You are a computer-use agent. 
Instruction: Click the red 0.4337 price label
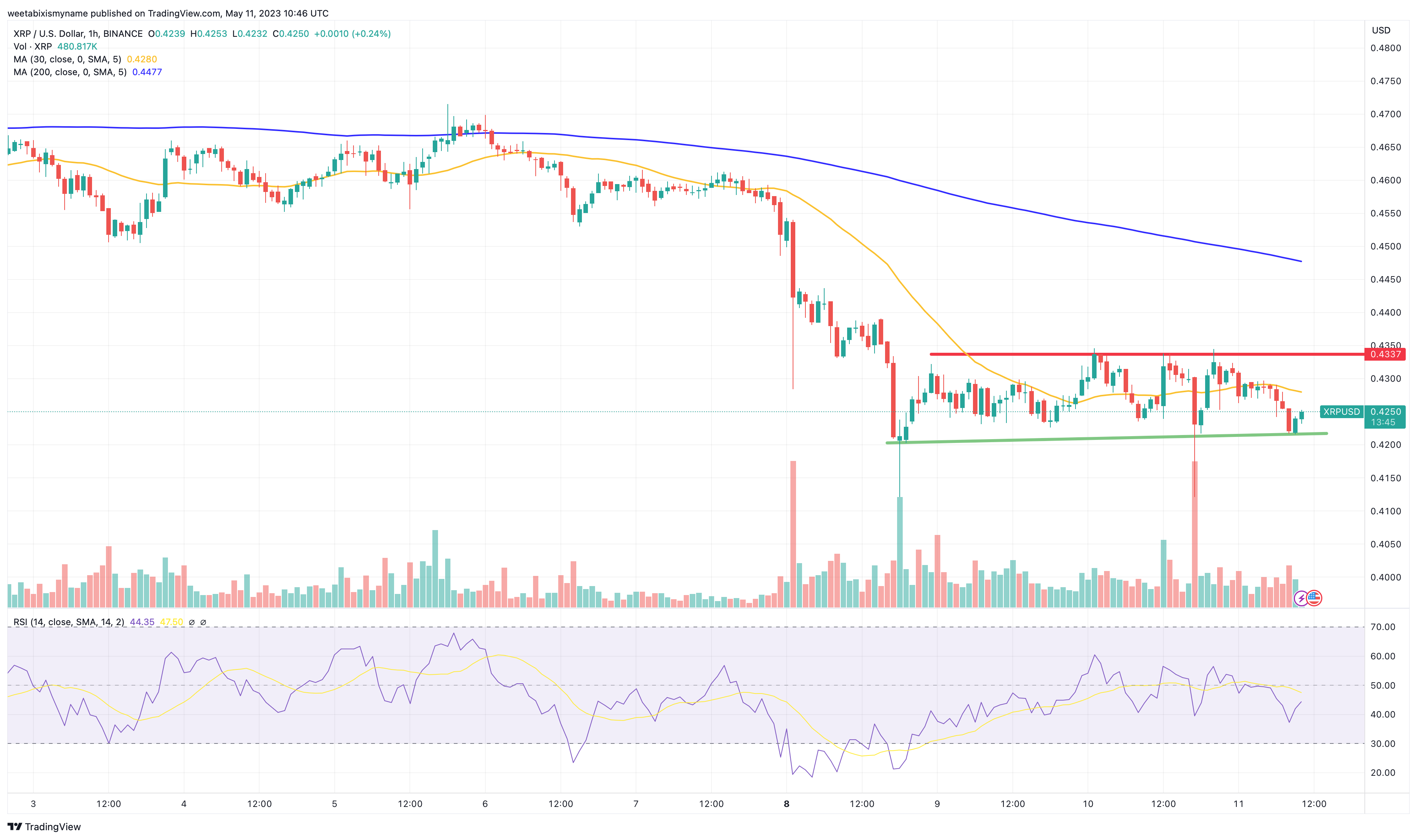click(x=1385, y=354)
